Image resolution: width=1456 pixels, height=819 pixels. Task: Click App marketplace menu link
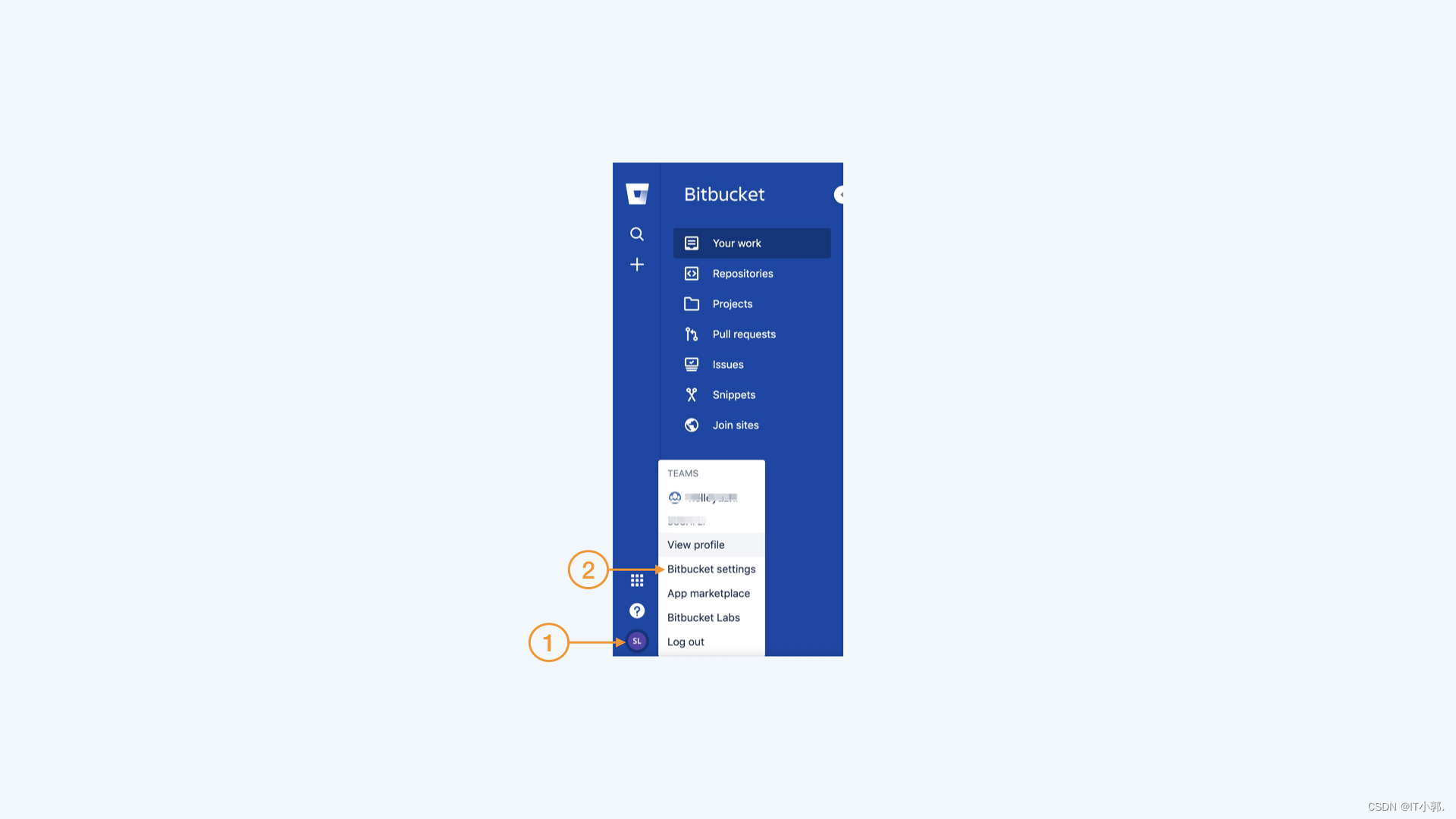point(708,592)
